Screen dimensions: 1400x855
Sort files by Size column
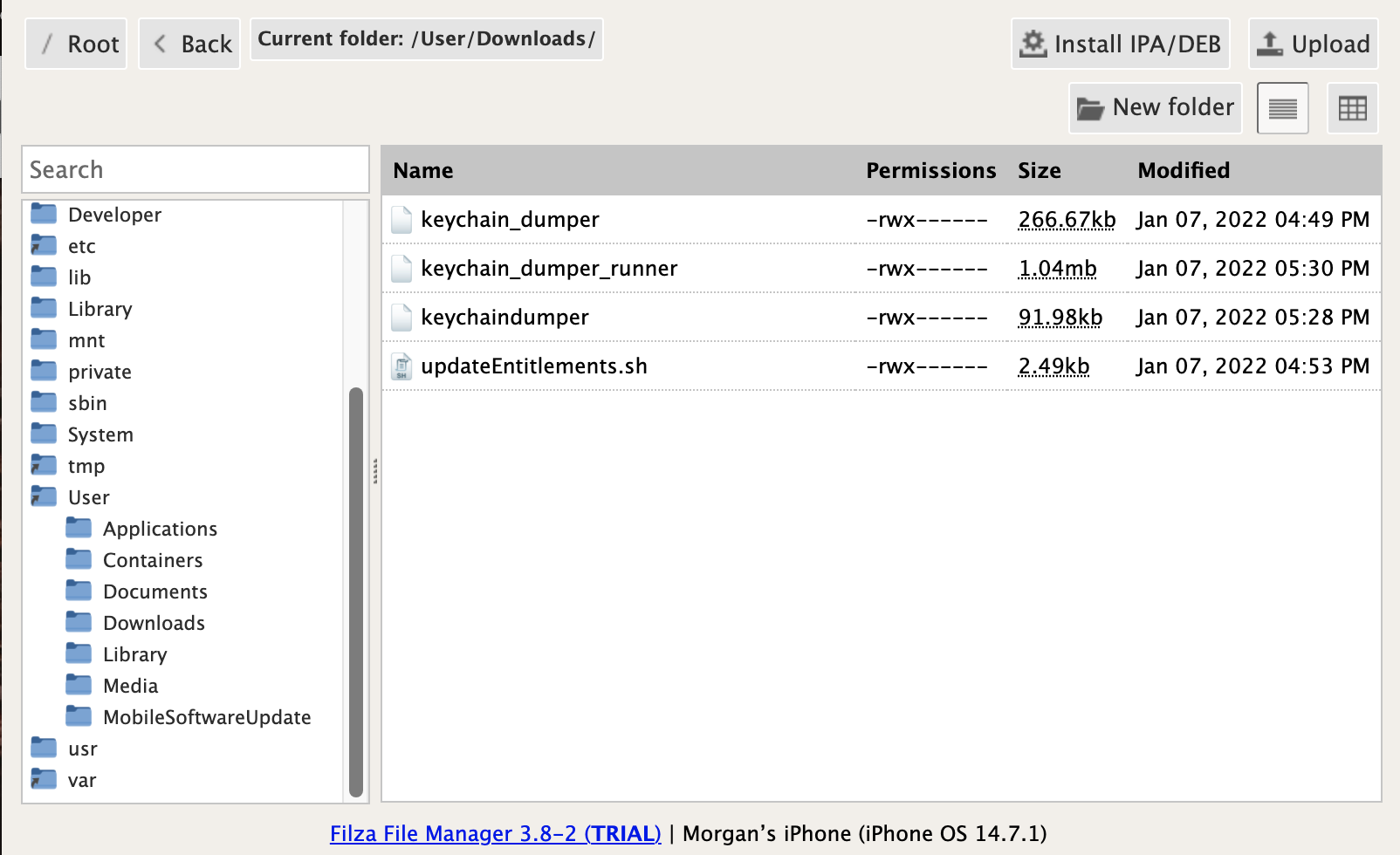tap(1040, 170)
